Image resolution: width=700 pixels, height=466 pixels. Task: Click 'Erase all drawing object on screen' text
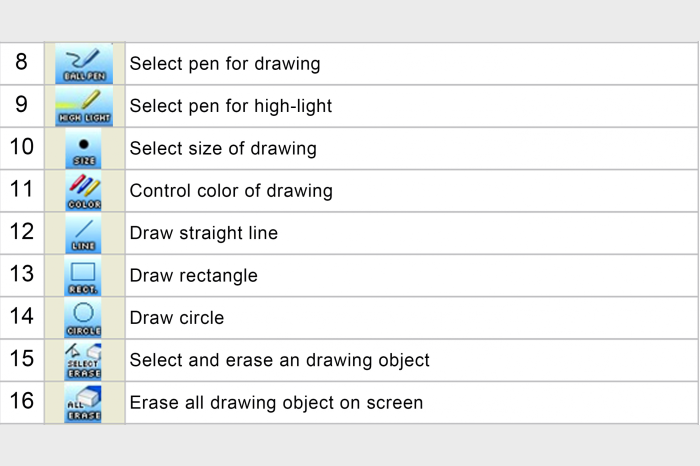276,403
